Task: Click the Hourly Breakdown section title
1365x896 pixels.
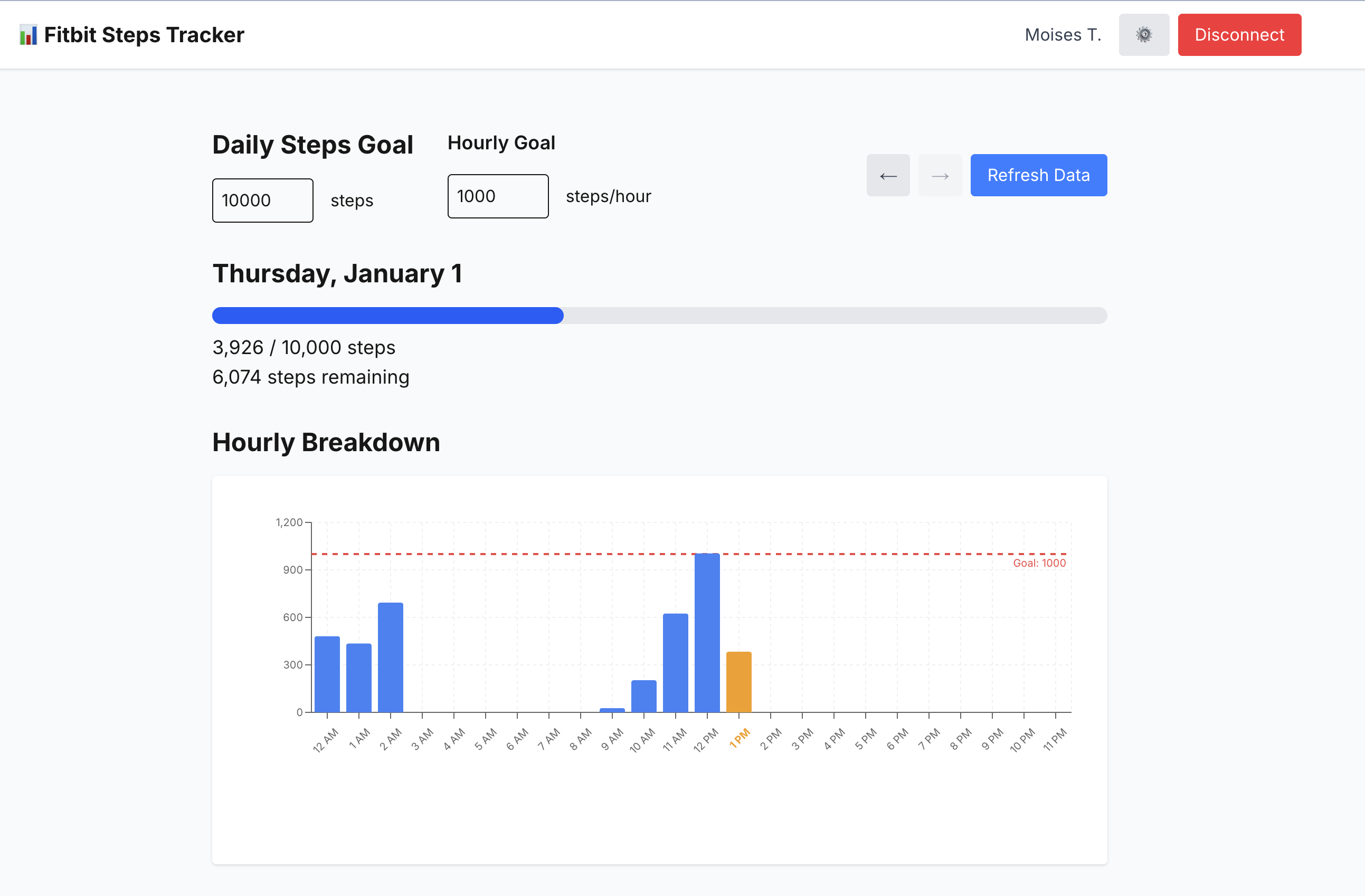Action: click(326, 442)
